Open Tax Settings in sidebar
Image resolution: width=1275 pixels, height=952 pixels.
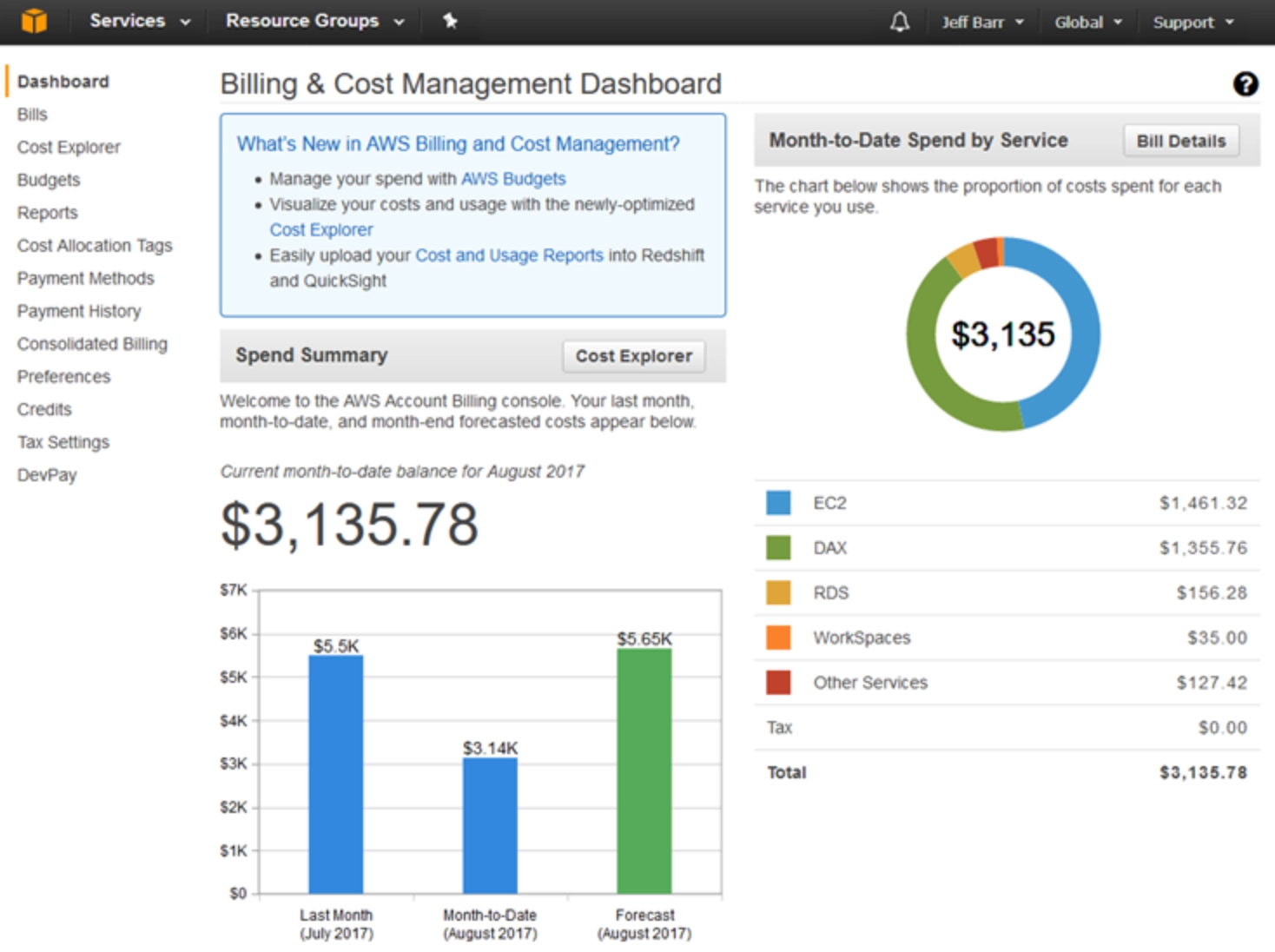63,442
